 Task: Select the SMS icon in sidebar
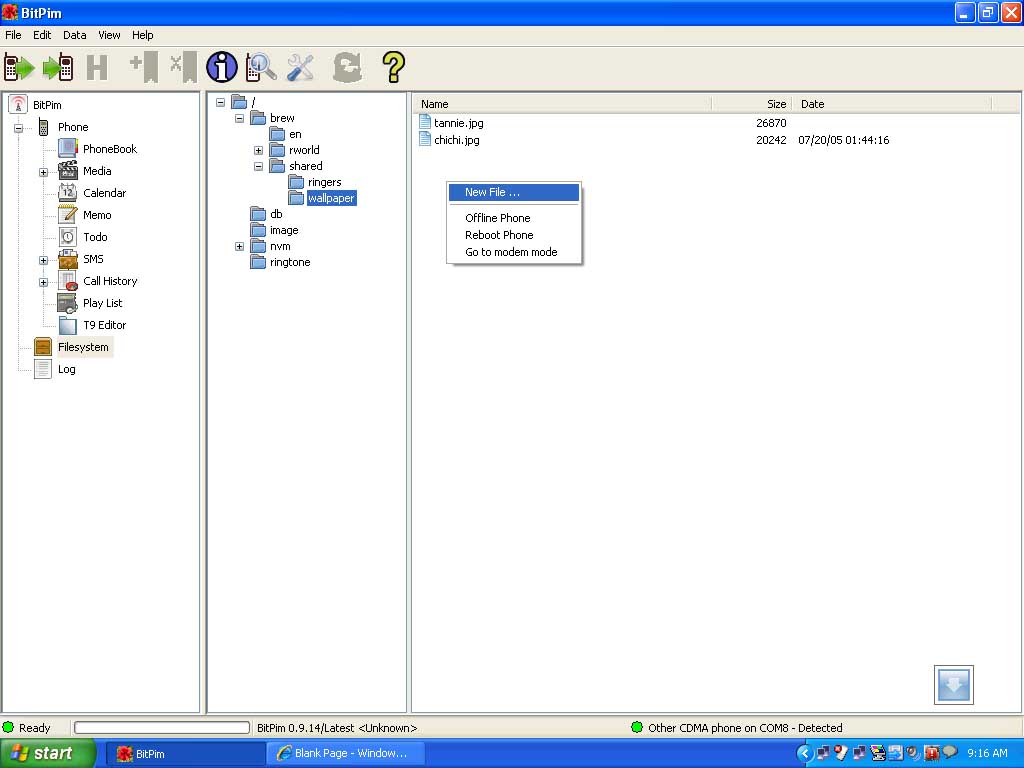coord(68,259)
